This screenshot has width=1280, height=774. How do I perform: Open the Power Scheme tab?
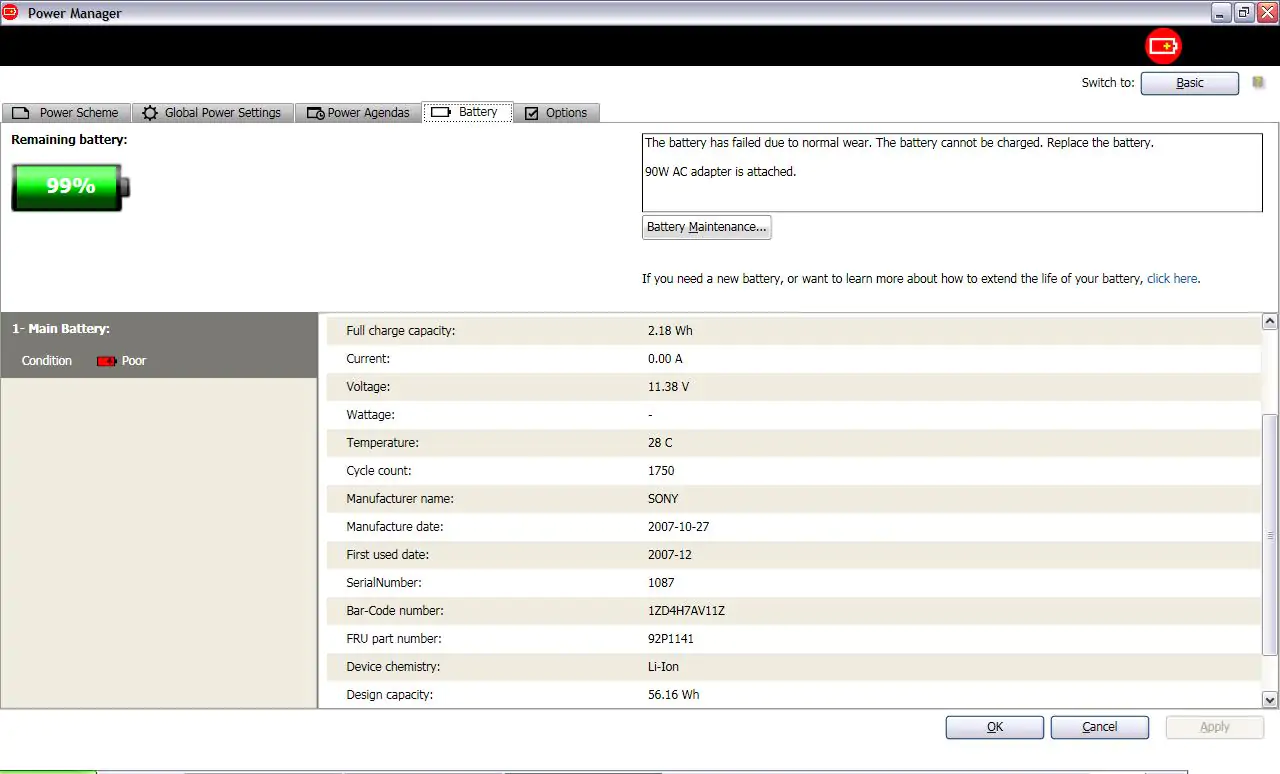click(x=66, y=113)
